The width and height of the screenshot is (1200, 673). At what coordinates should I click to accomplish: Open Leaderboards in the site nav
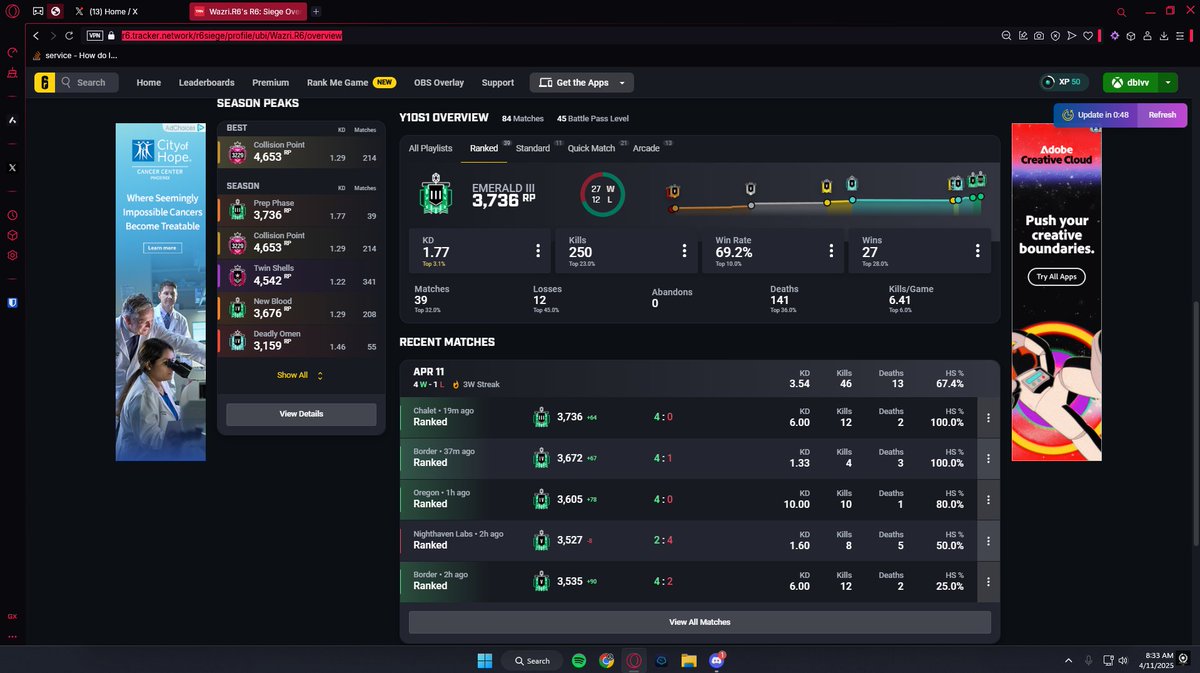coord(207,83)
